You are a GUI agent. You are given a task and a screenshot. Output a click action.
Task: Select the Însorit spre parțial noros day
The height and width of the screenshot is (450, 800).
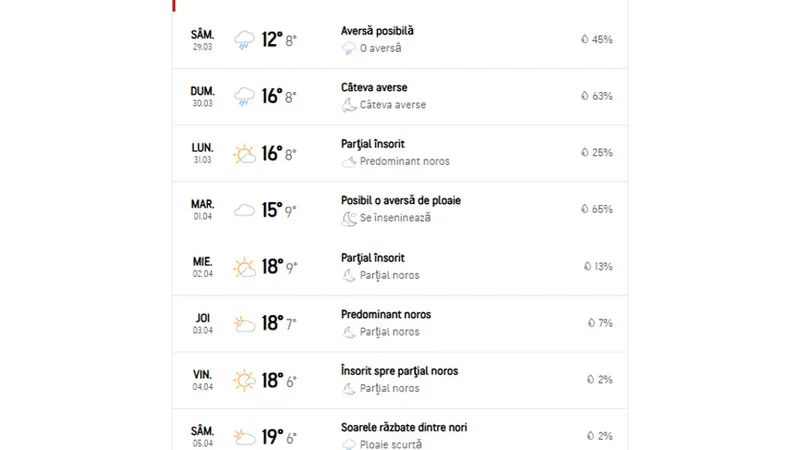(400, 380)
